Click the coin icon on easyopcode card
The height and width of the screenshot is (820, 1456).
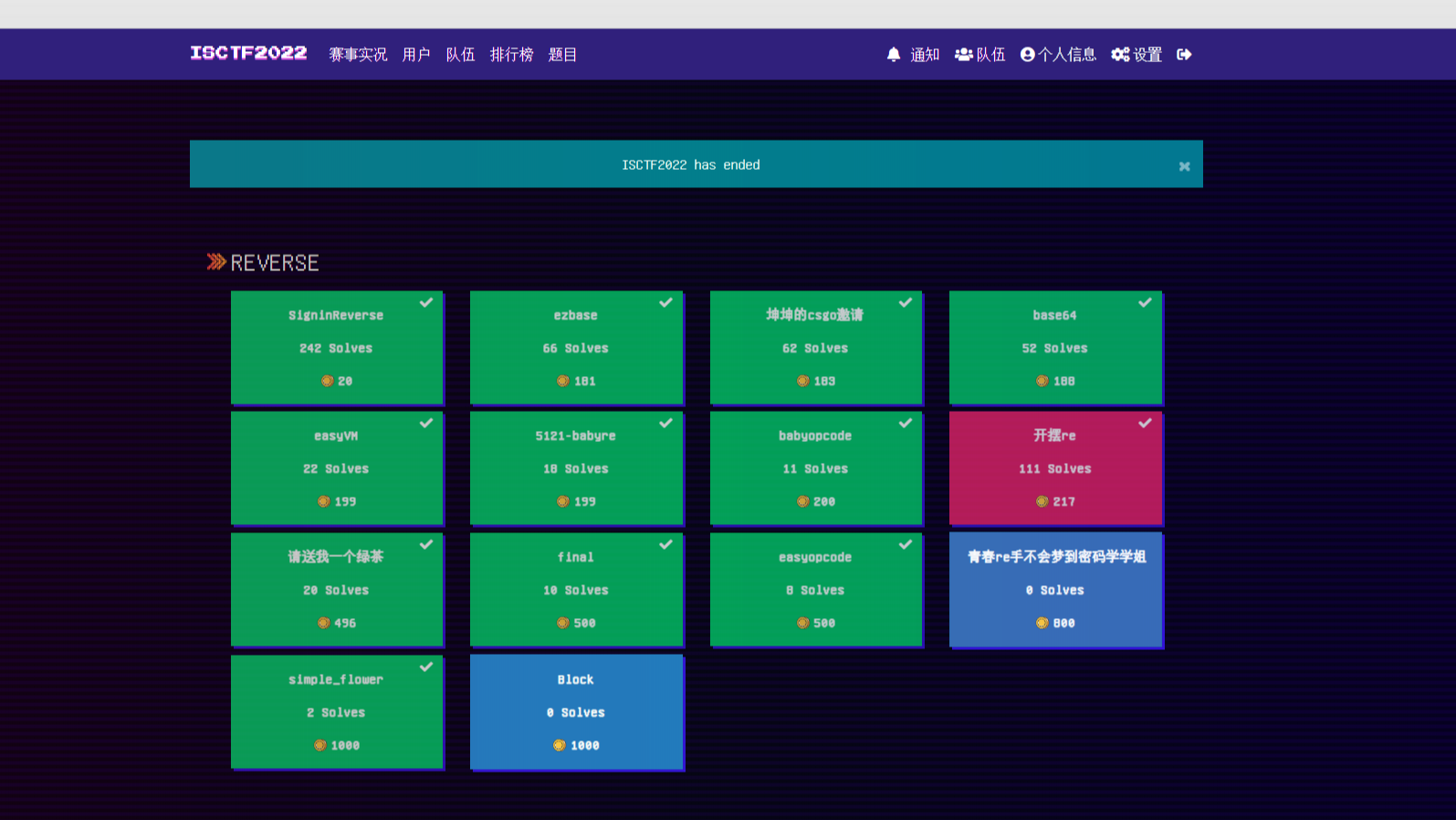pos(802,623)
